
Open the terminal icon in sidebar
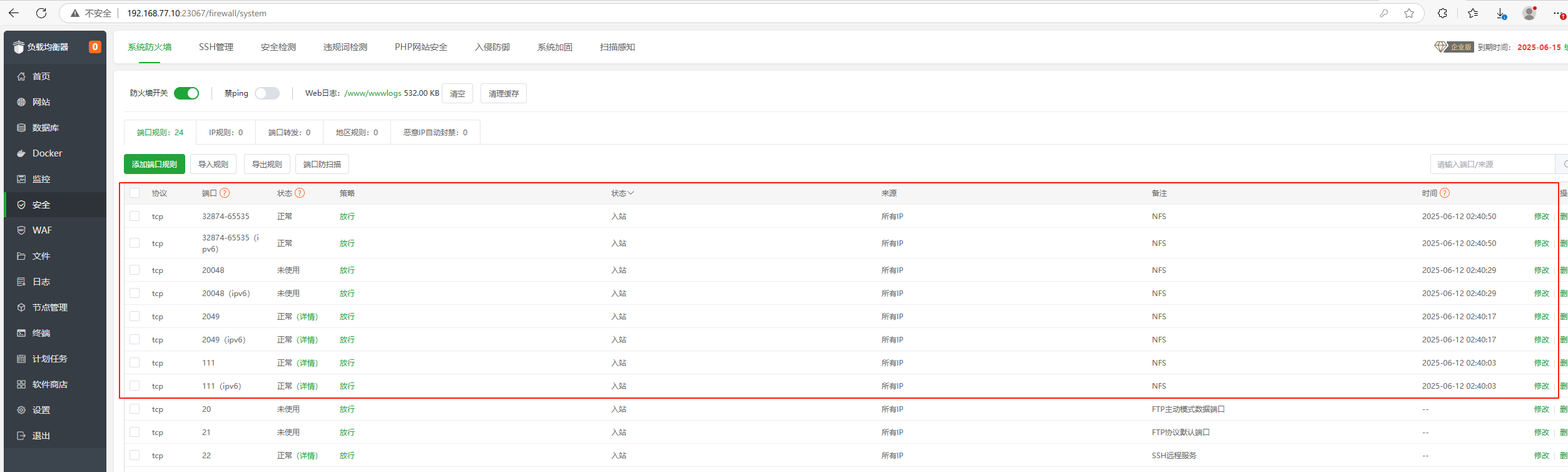click(x=21, y=333)
